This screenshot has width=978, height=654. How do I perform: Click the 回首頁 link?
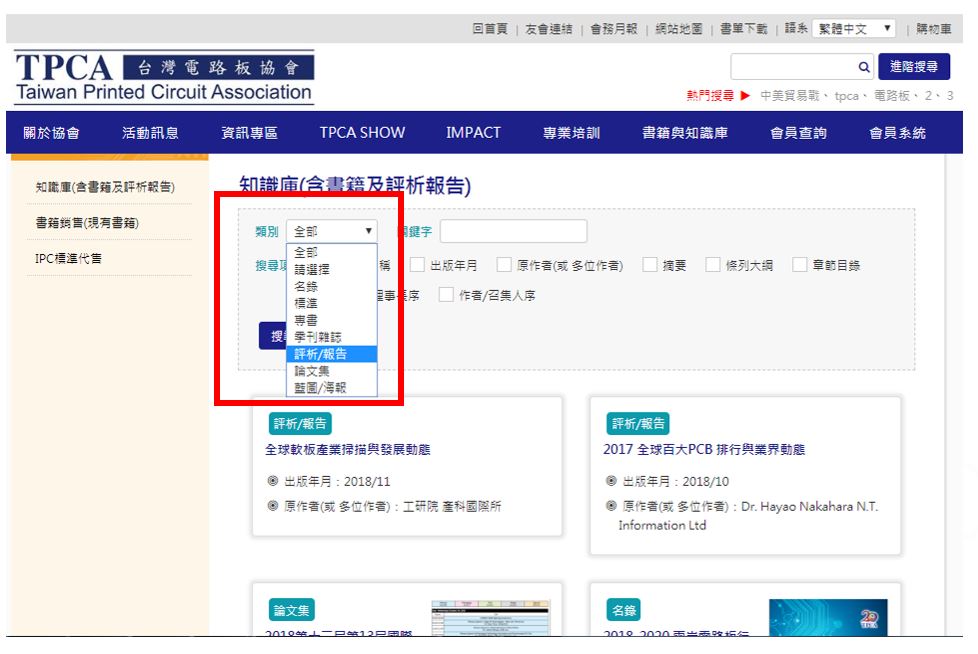(x=490, y=29)
